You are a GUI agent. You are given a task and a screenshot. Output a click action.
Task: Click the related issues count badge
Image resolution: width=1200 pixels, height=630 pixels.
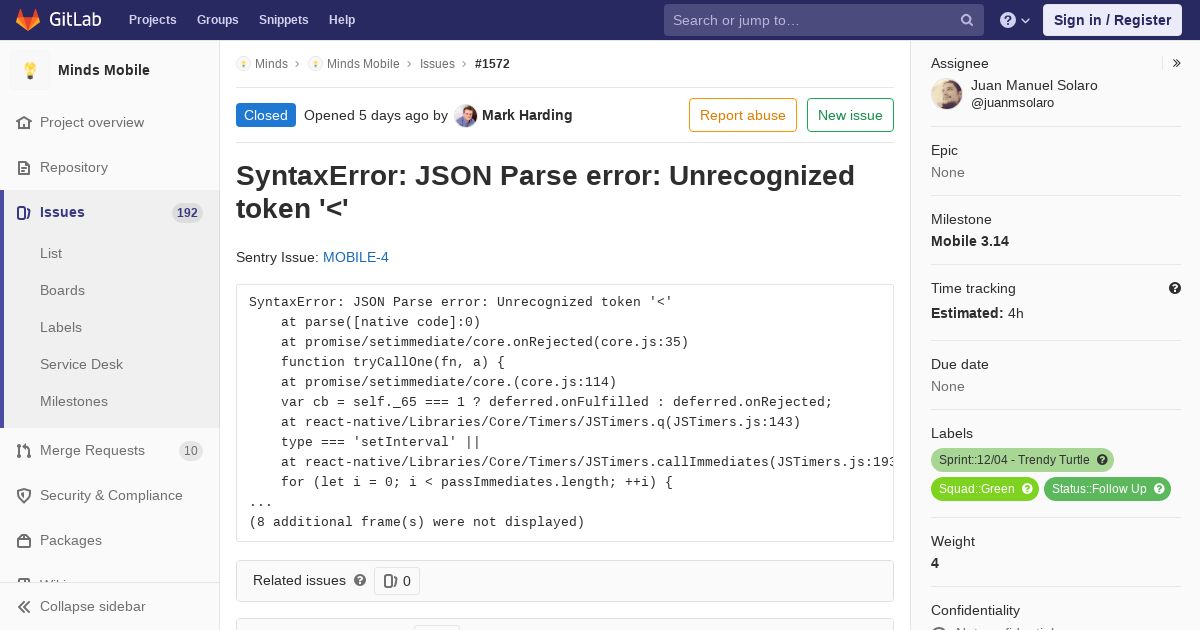pos(397,580)
